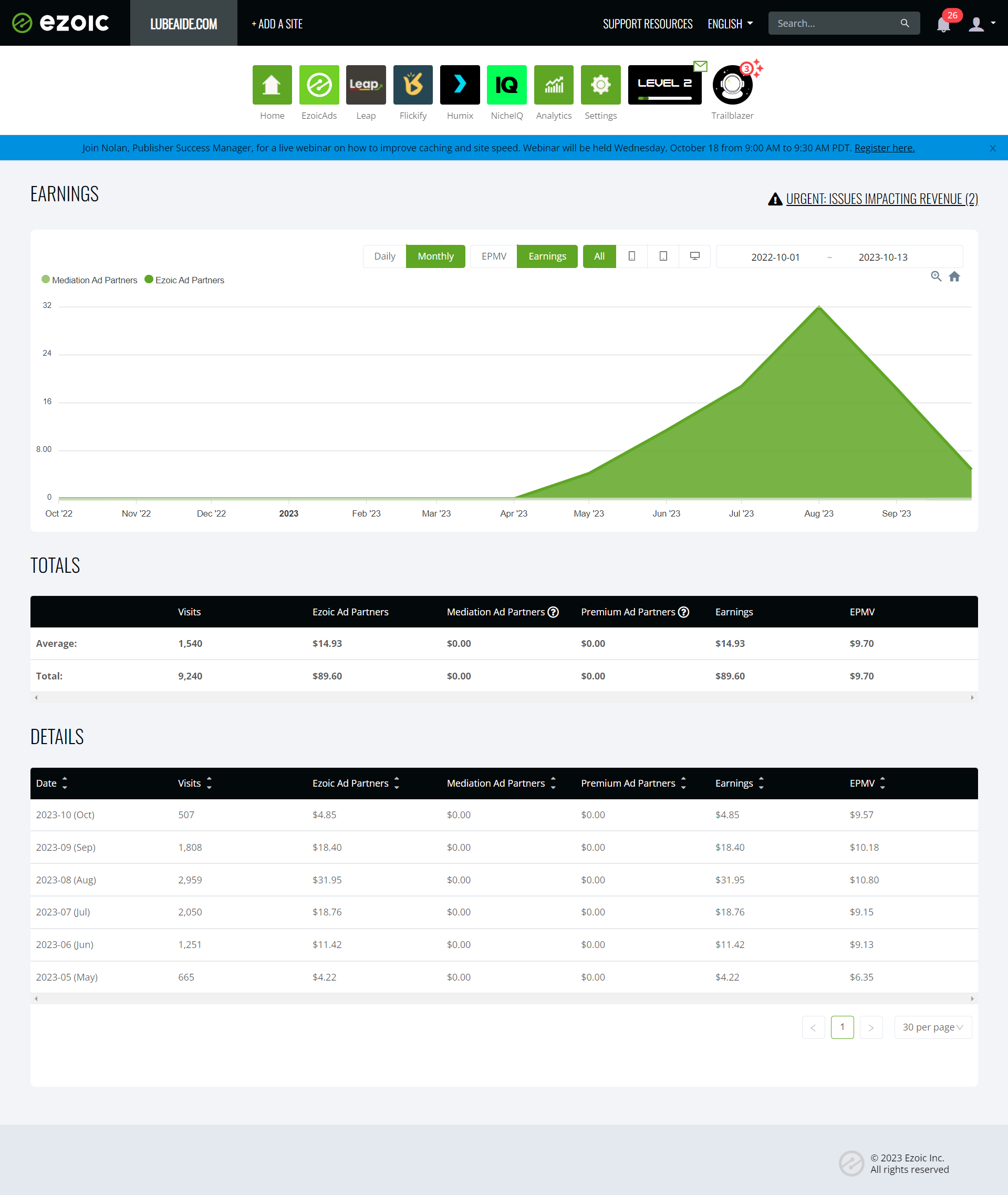
Task: Open urgent issues impacting revenue link
Action: click(x=882, y=199)
